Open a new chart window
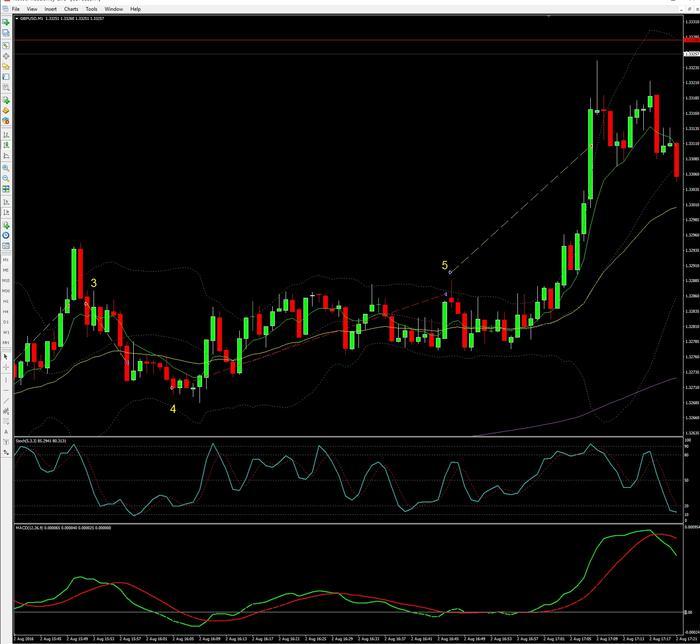 click(6, 22)
